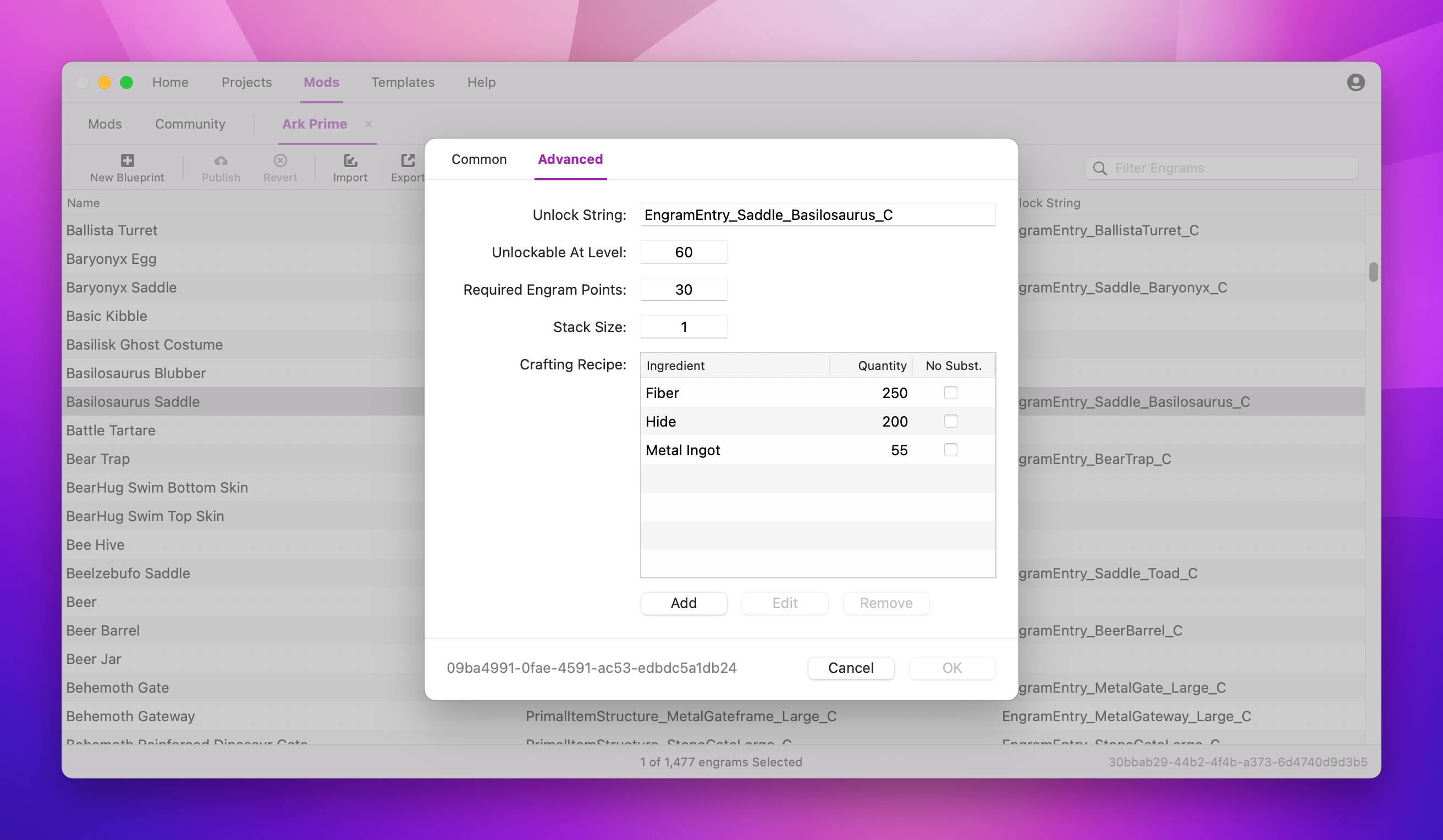Click the Revert icon in toolbar
Image resolution: width=1443 pixels, height=840 pixels.
(x=280, y=161)
